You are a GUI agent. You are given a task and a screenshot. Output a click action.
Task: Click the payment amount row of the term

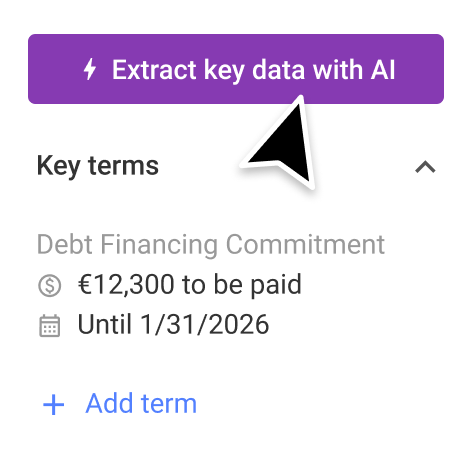(170, 285)
